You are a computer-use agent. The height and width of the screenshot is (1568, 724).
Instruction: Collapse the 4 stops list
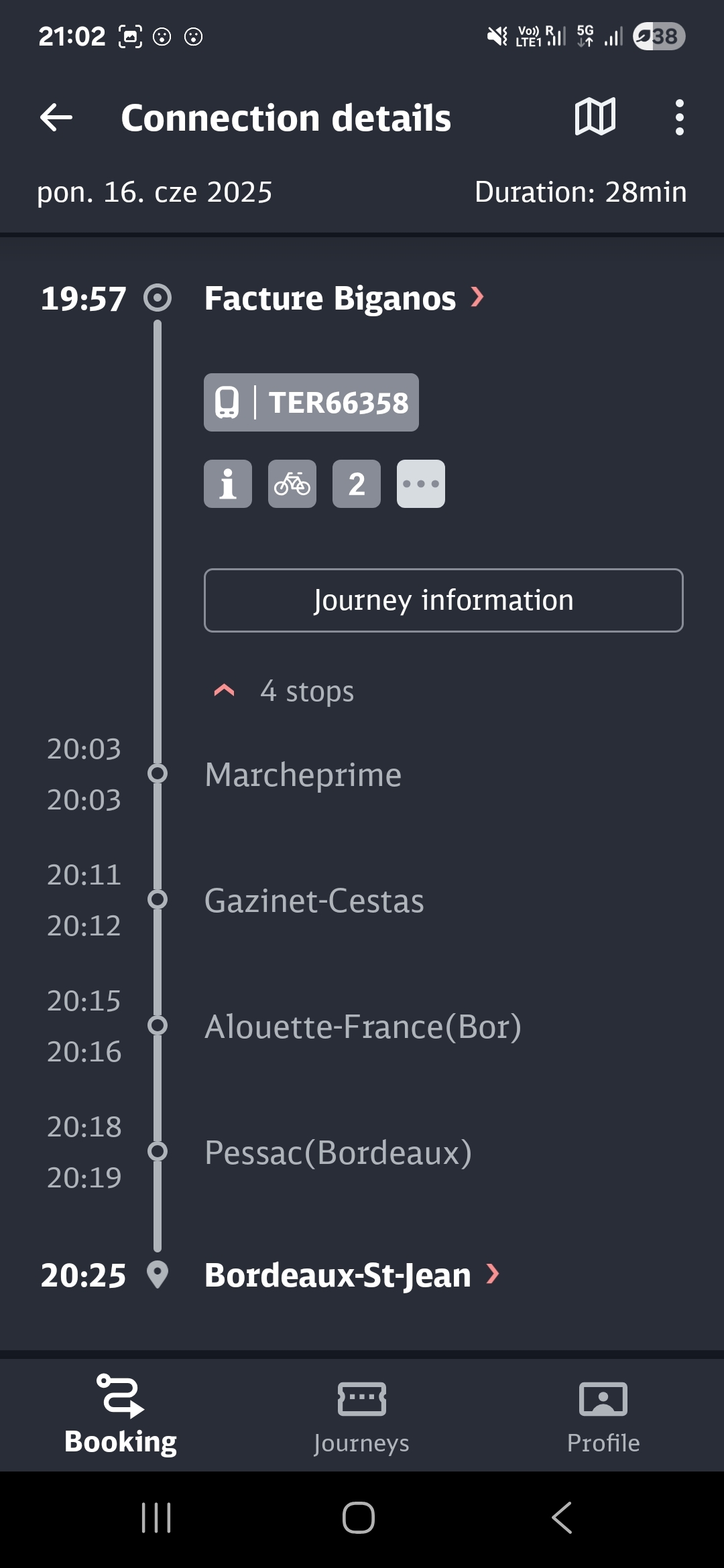225,691
